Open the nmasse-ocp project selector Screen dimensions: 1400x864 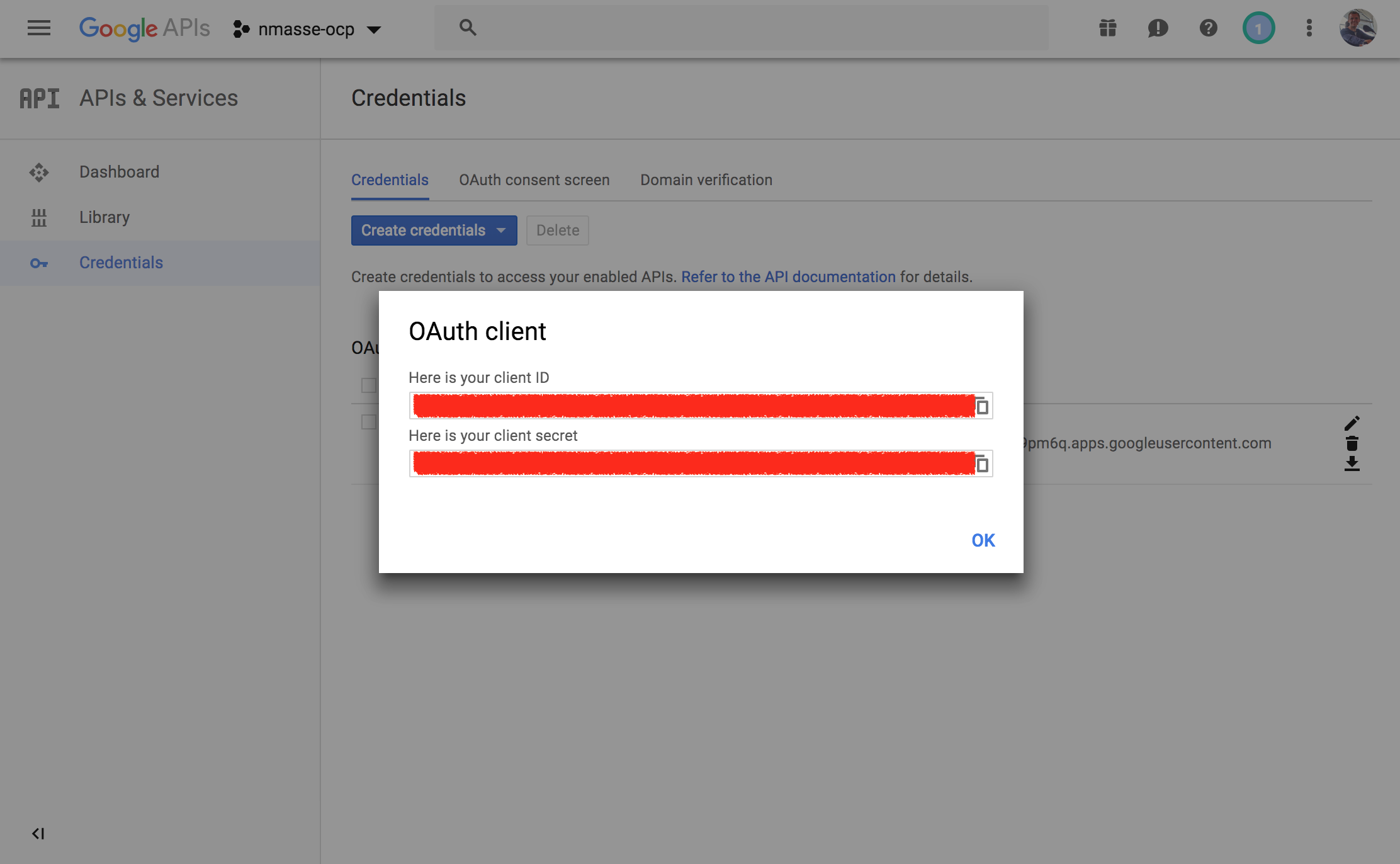point(308,29)
